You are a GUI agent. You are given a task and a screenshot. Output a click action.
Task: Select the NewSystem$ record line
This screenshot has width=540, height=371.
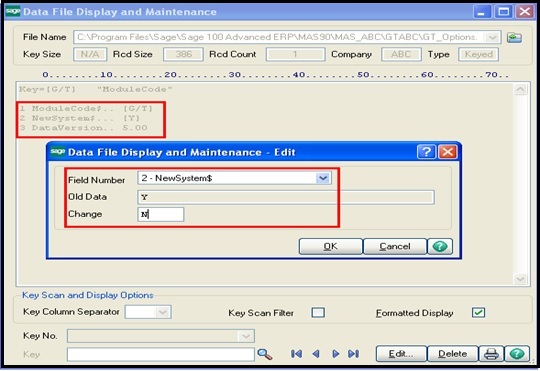(80, 118)
